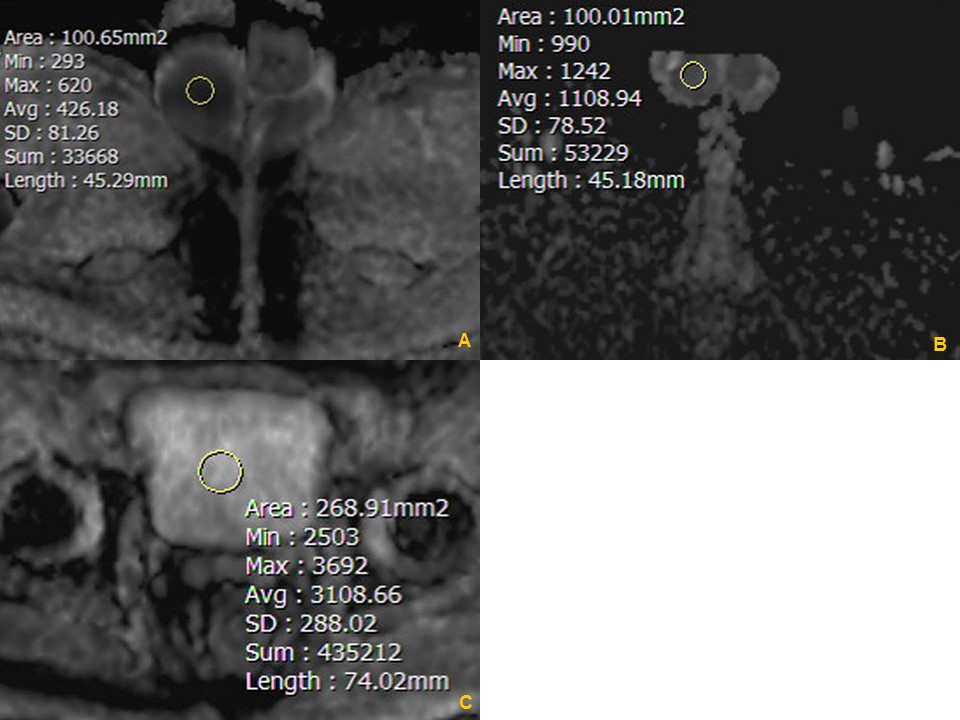Select the Length 45.18mm measurement
This screenshot has height=720, width=960.
click(591, 180)
